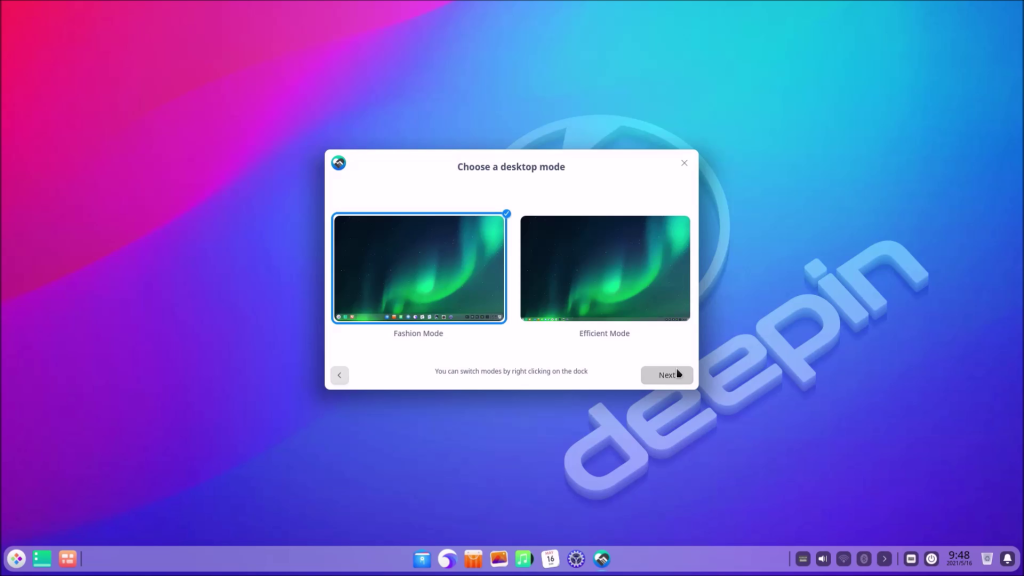Launch the Album photo app icon

(499, 559)
